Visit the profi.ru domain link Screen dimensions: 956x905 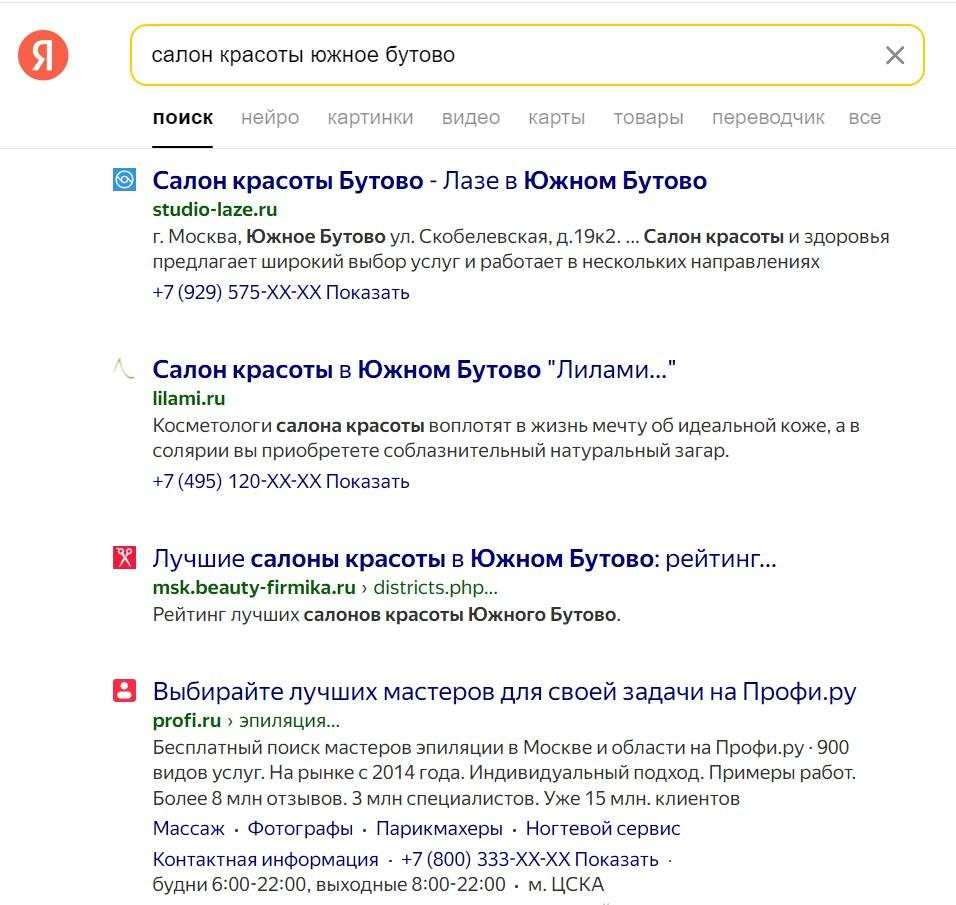[187, 720]
